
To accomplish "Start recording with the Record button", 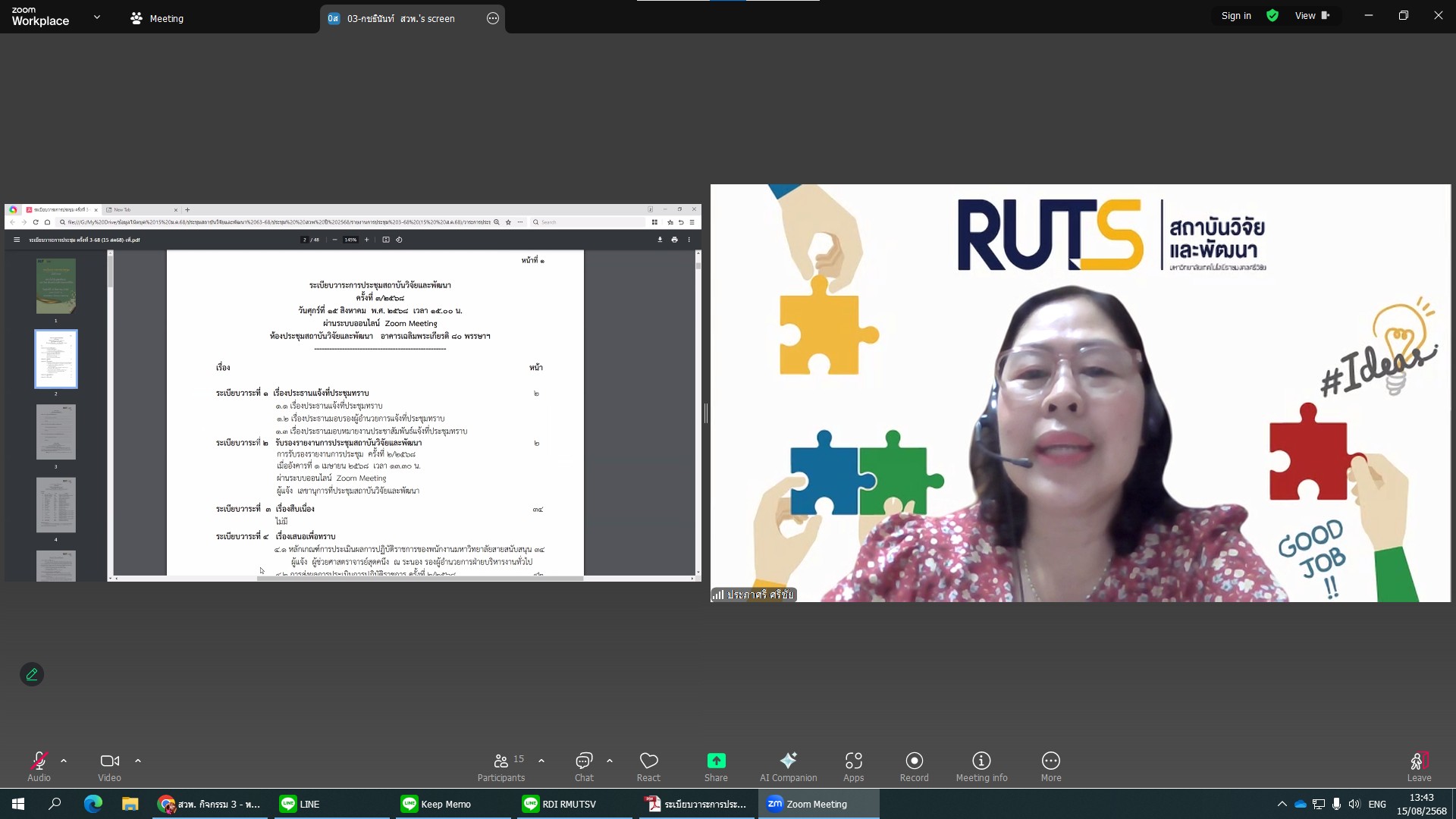I will pos(914,766).
